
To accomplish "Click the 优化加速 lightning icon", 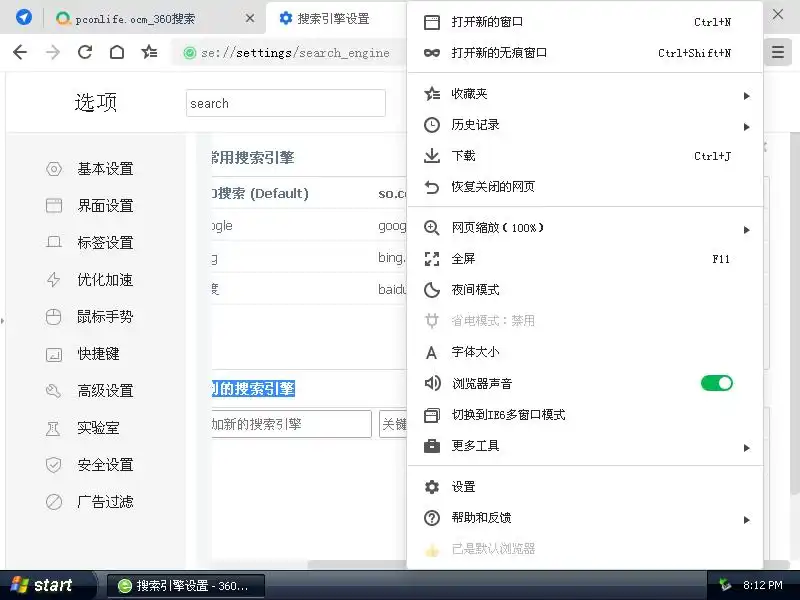I will [x=54, y=280].
